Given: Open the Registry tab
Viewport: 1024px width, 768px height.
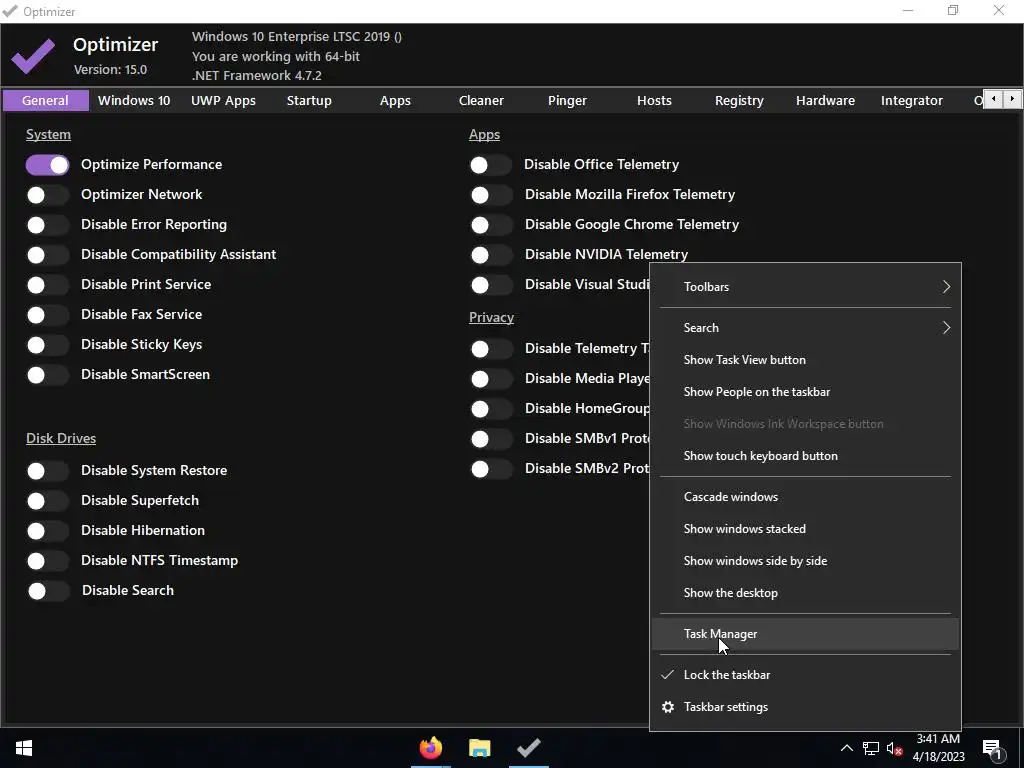Looking at the screenshot, I should 739,101.
